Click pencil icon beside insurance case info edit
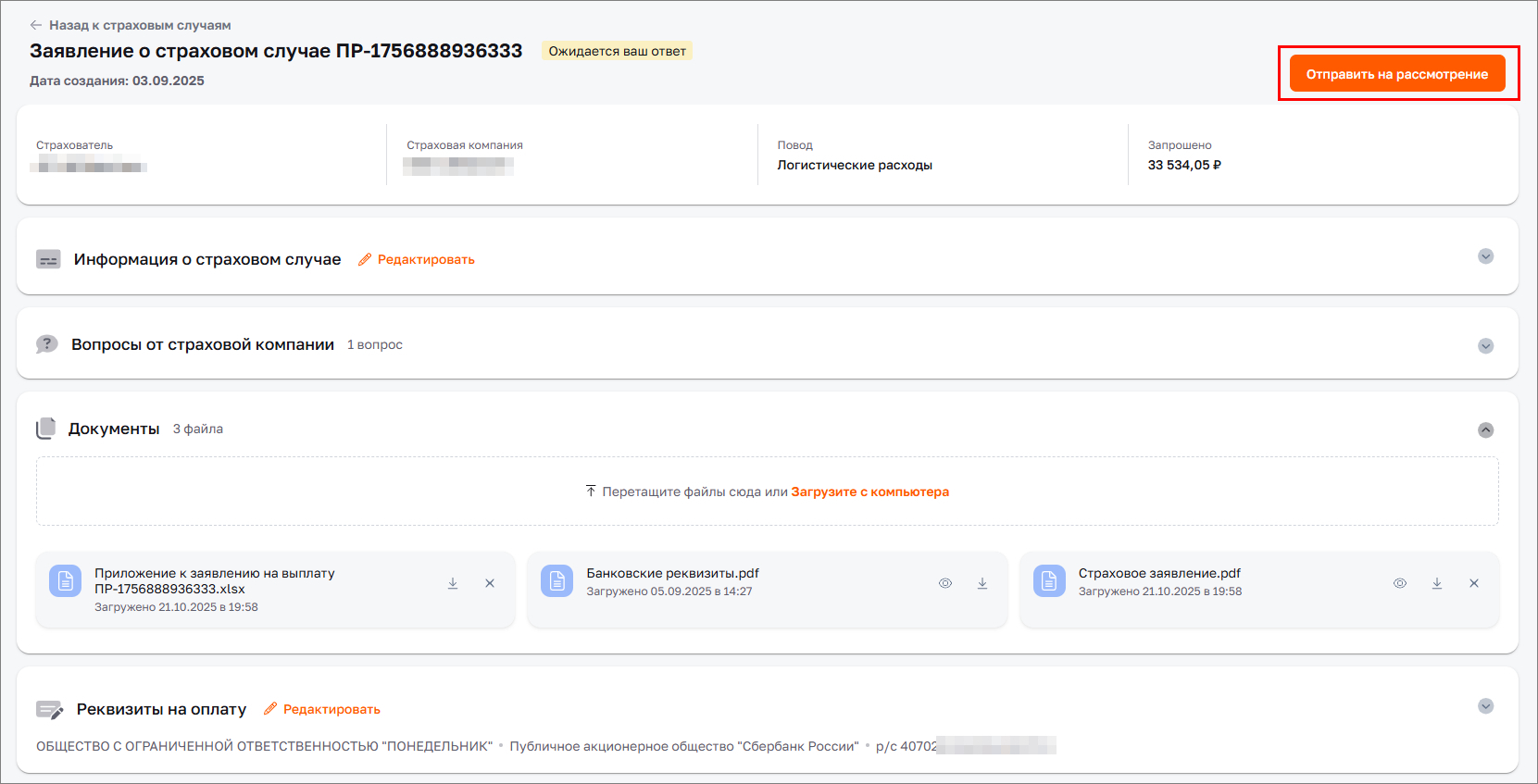1538x784 pixels. pyautogui.click(x=365, y=259)
